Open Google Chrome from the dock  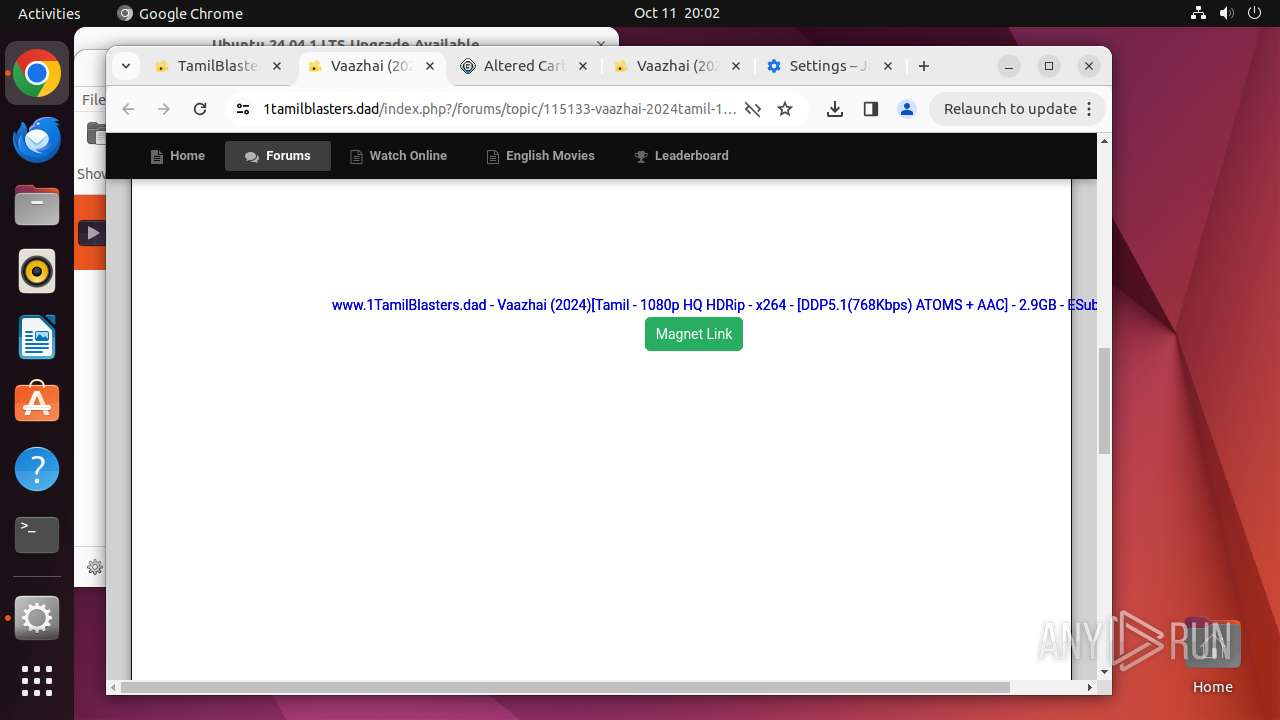click(37, 74)
